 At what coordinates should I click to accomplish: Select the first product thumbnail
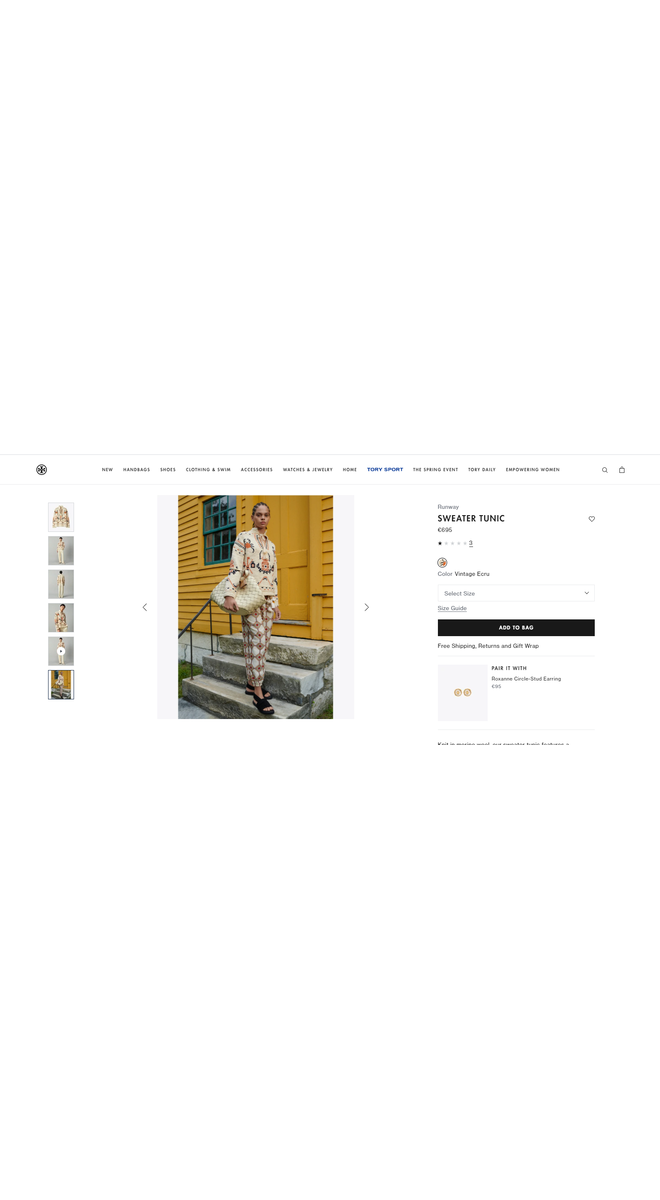coord(61,517)
